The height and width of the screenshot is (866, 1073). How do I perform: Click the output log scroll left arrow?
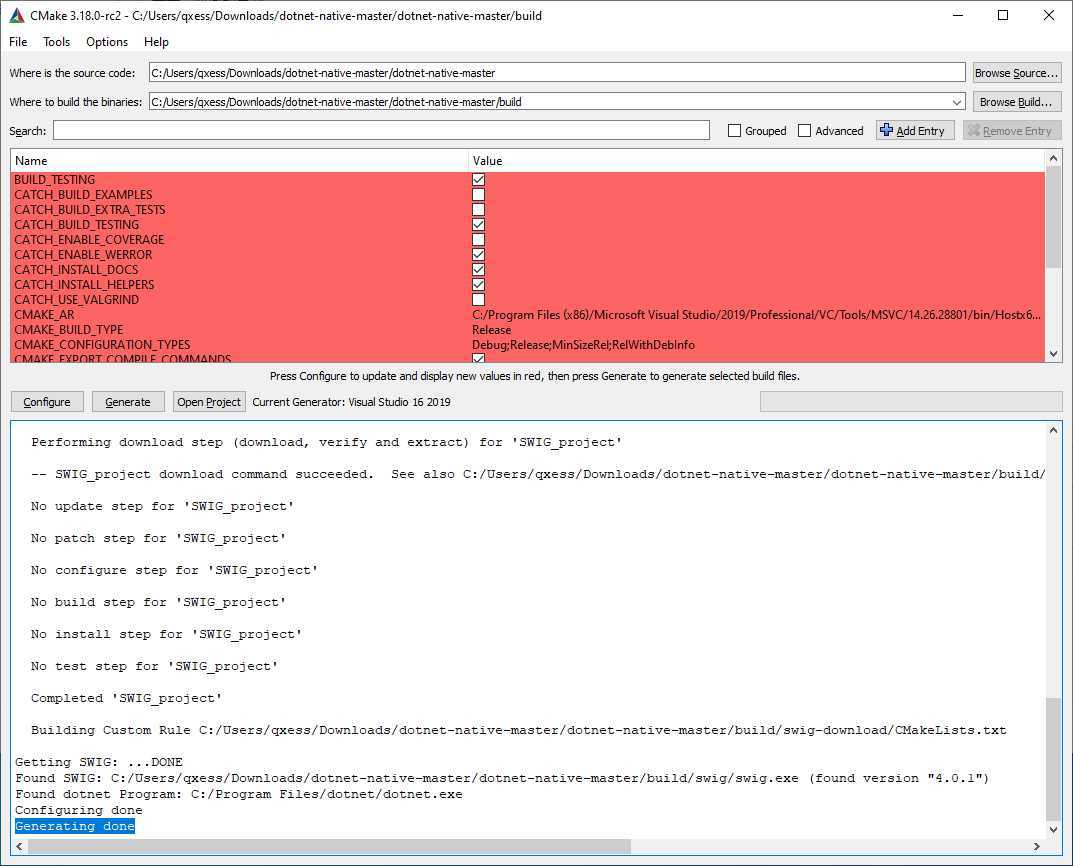(19, 846)
